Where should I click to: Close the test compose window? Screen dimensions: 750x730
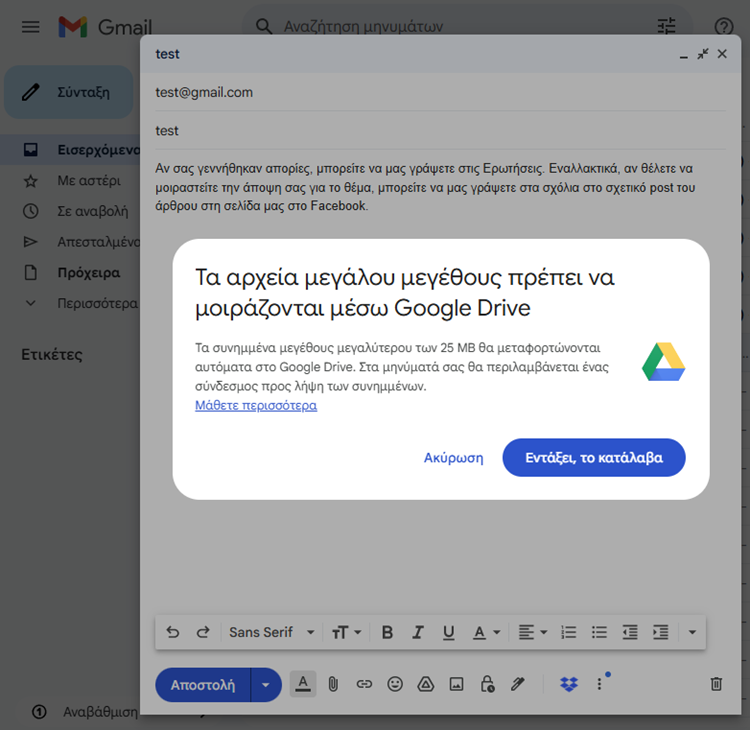[722, 54]
